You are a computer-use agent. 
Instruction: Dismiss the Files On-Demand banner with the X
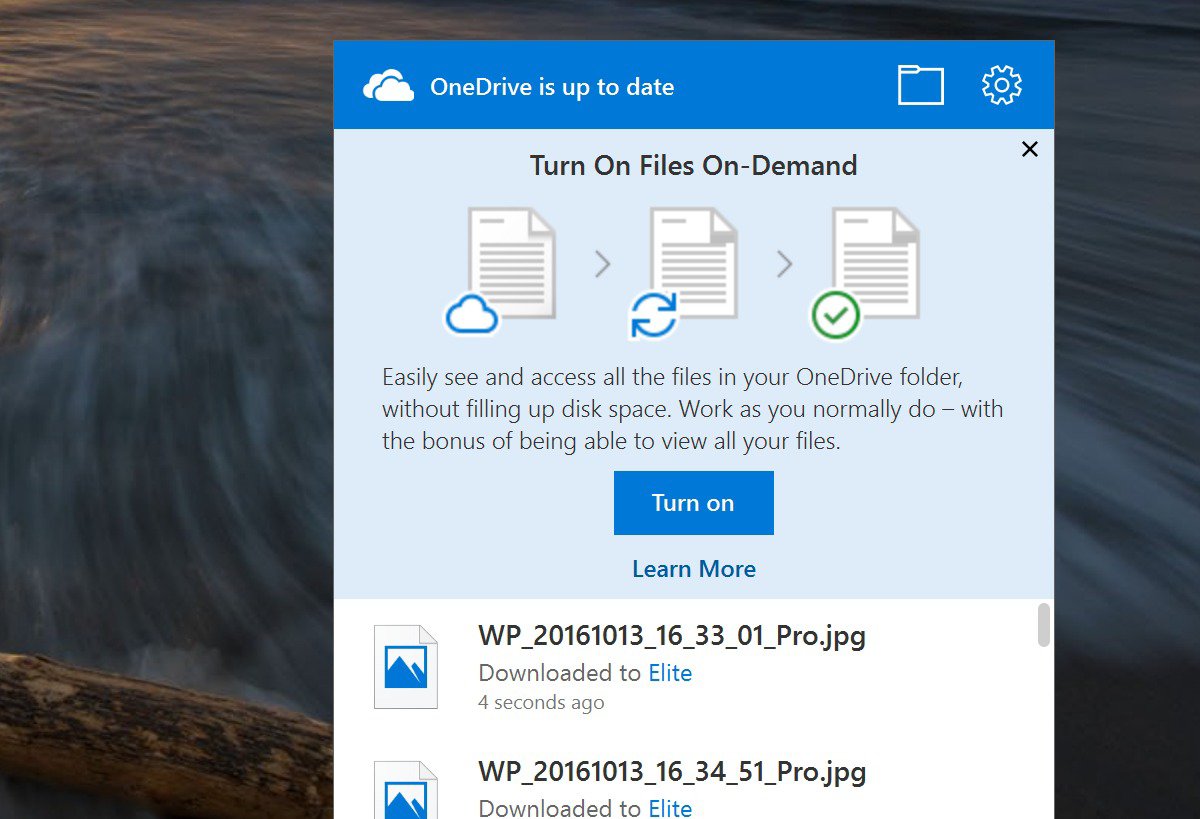(1030, 148)
